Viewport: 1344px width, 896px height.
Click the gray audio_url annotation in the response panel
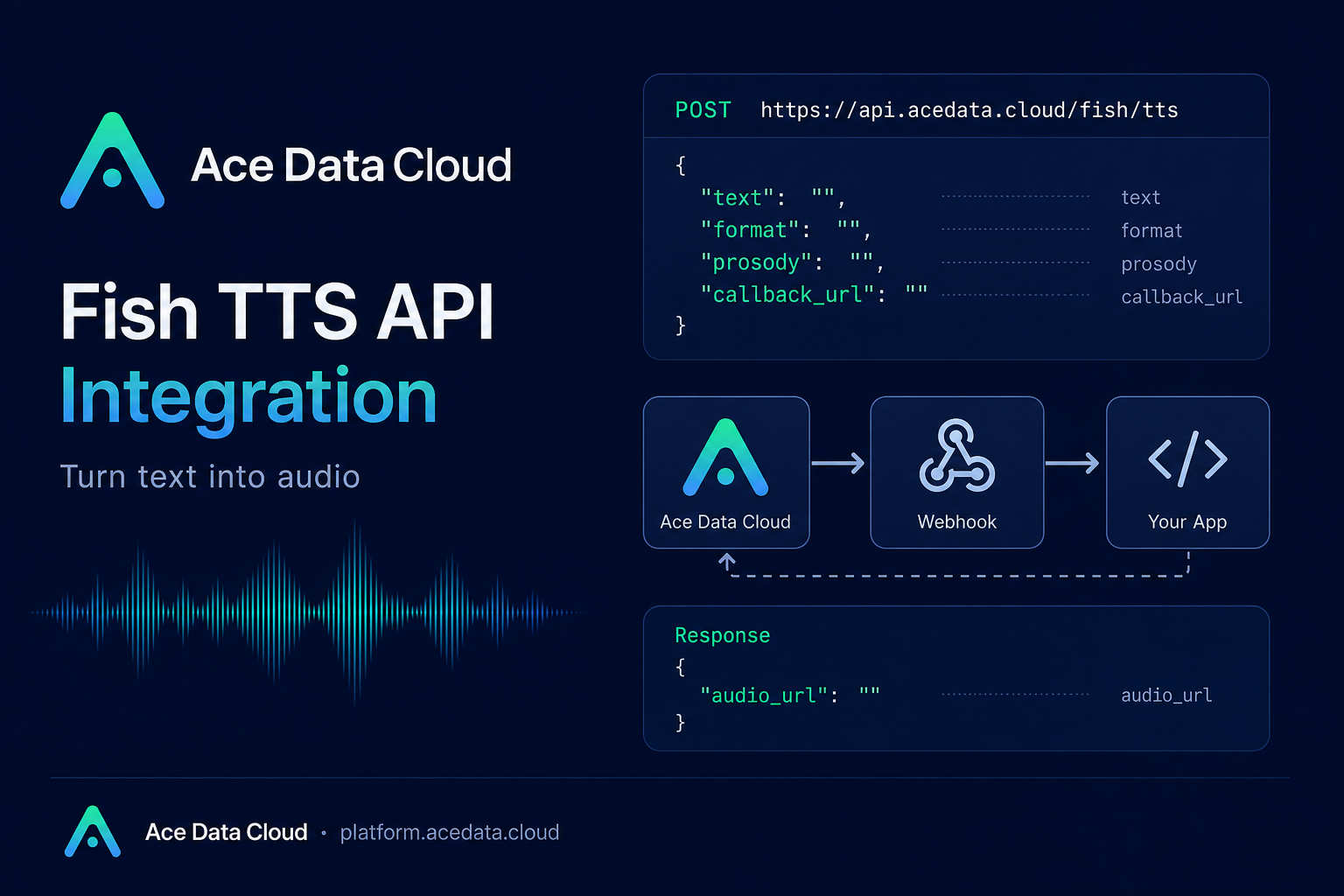click(1166, 696)
